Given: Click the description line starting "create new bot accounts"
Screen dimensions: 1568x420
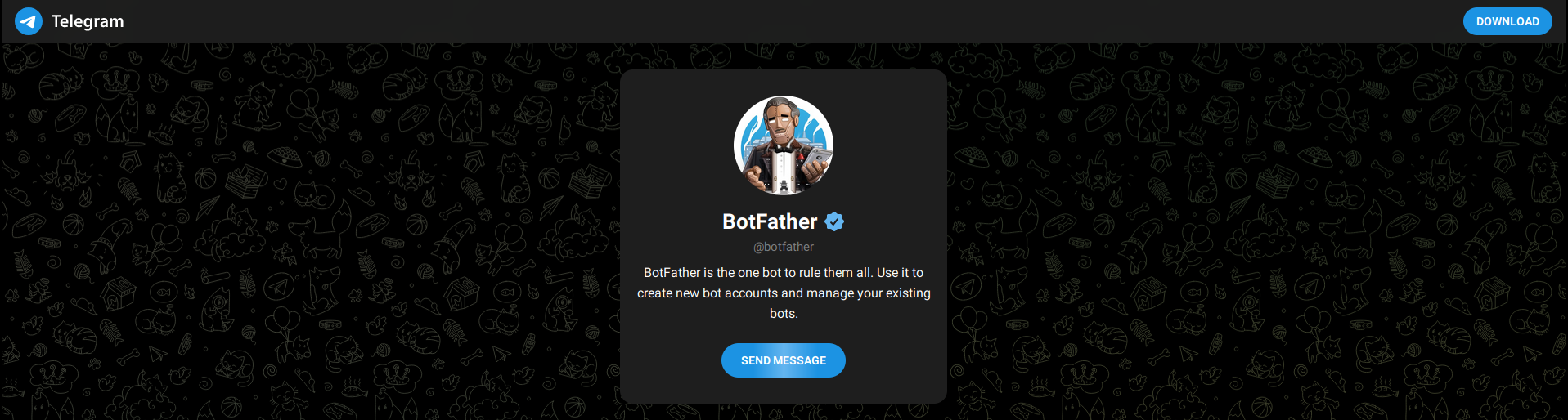Looking at the screenshot, I should click(783, 293).
